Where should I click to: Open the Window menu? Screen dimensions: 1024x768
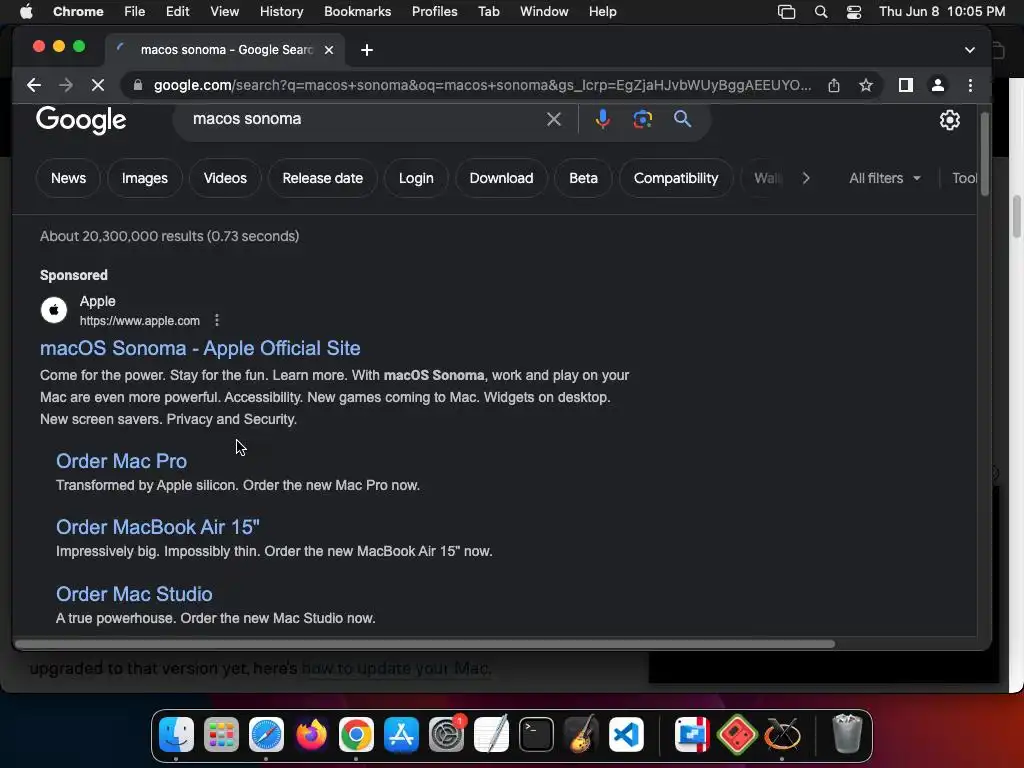click(x=544, y=12)
